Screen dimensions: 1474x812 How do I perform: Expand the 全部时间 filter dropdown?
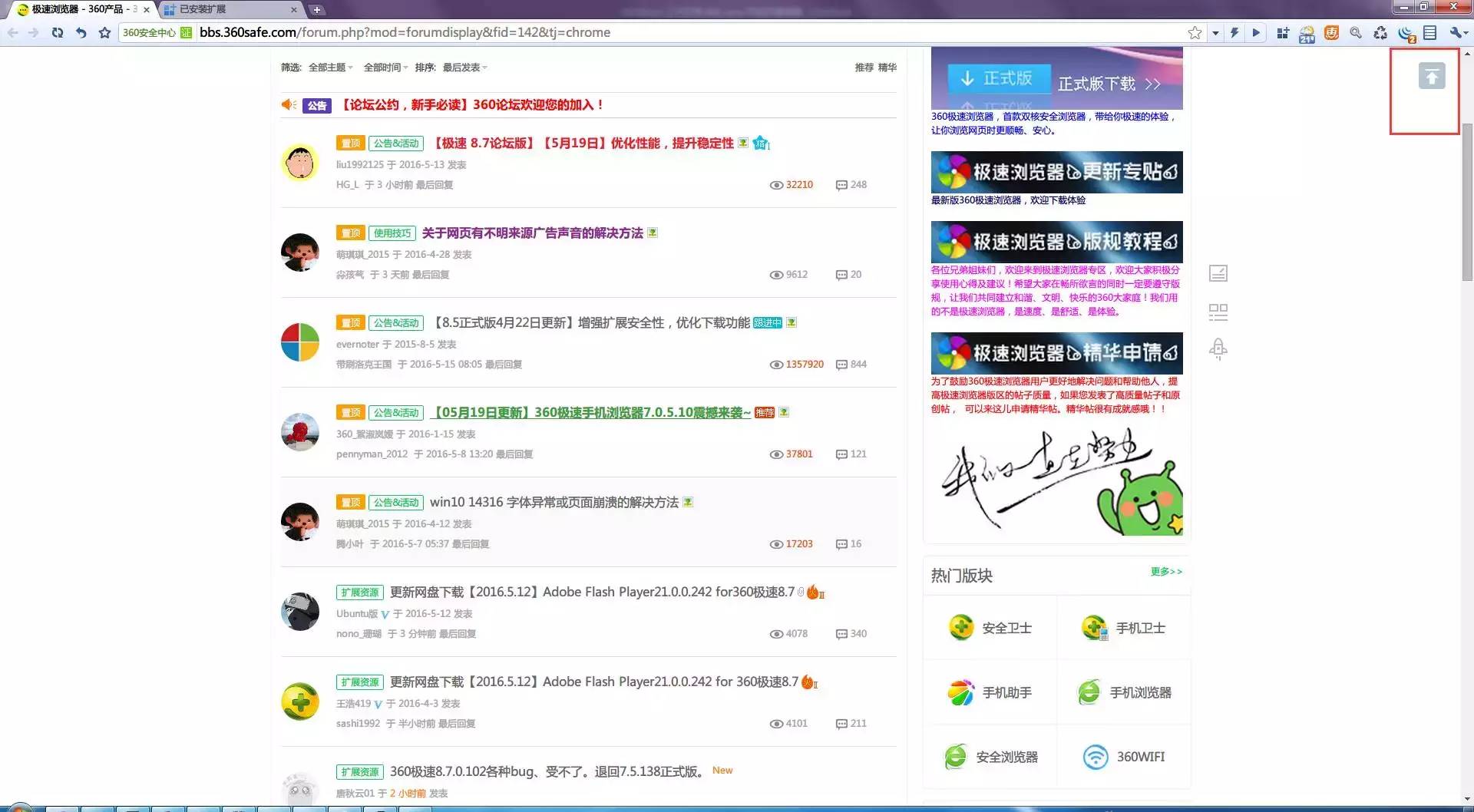(385, 68)
